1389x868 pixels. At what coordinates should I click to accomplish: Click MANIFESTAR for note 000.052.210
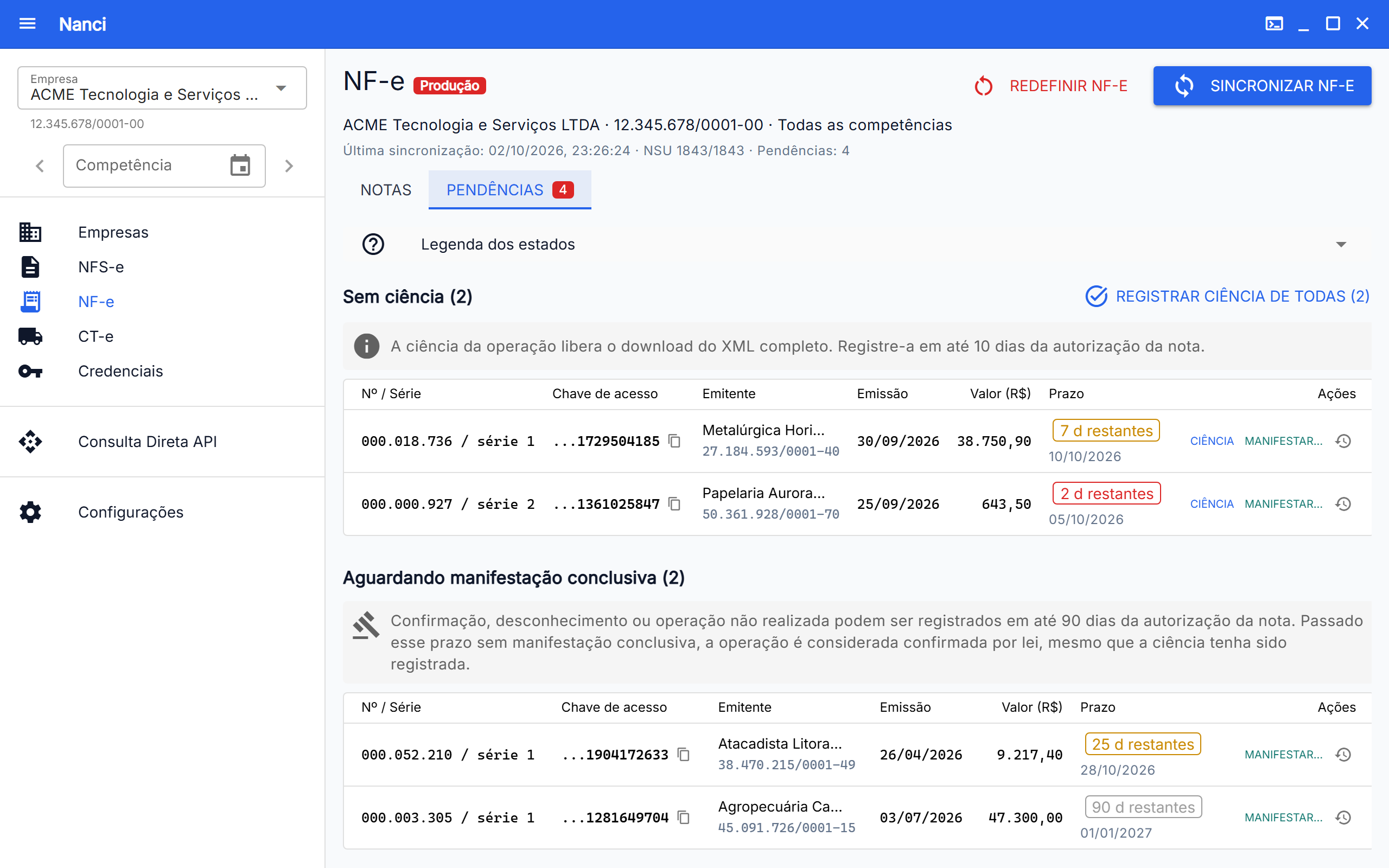(1283, 754)
